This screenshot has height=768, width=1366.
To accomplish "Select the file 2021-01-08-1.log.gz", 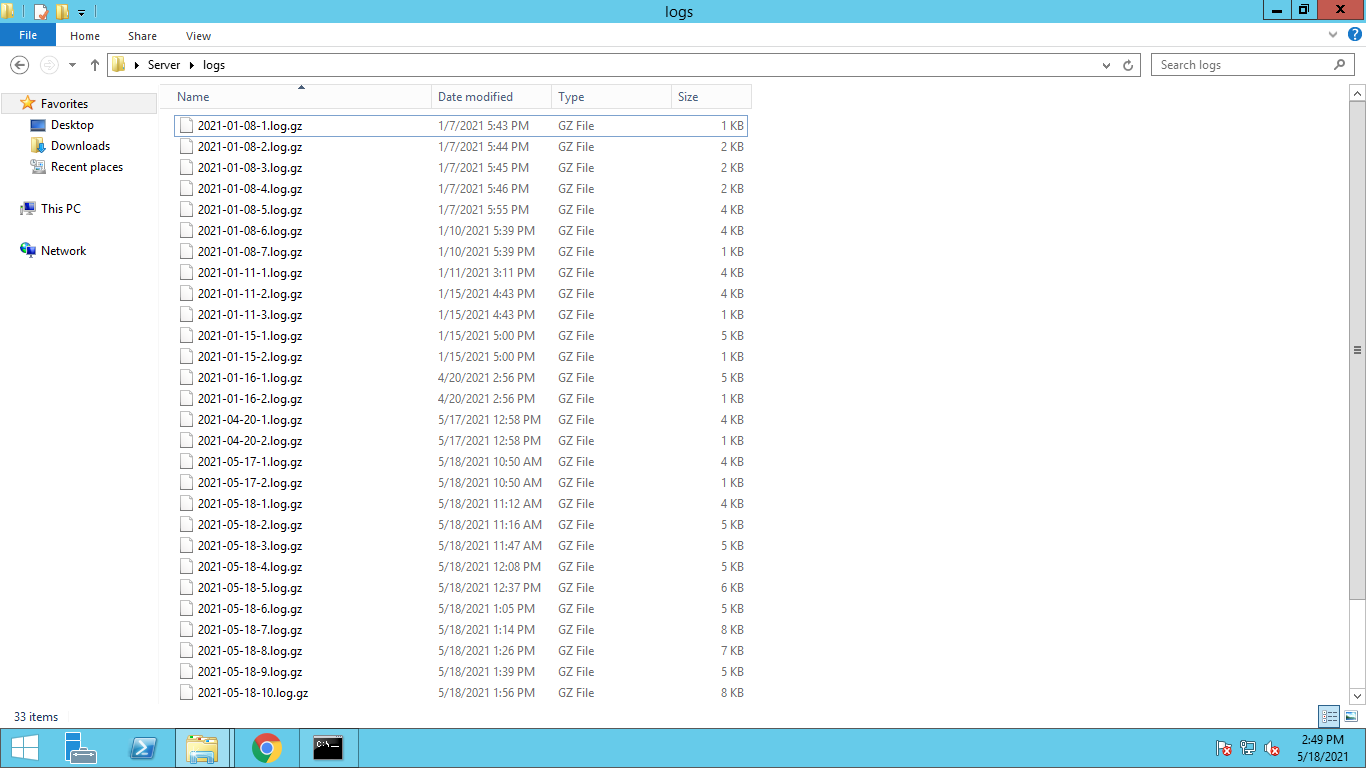I will (x=461, y=126).
